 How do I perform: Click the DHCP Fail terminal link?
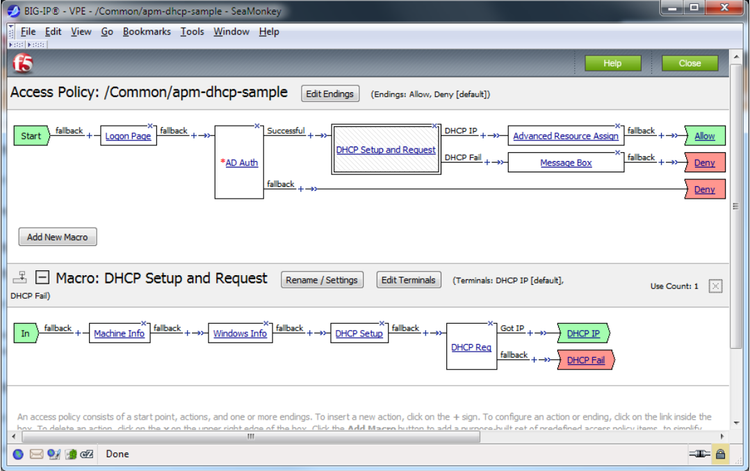(586, 361)
